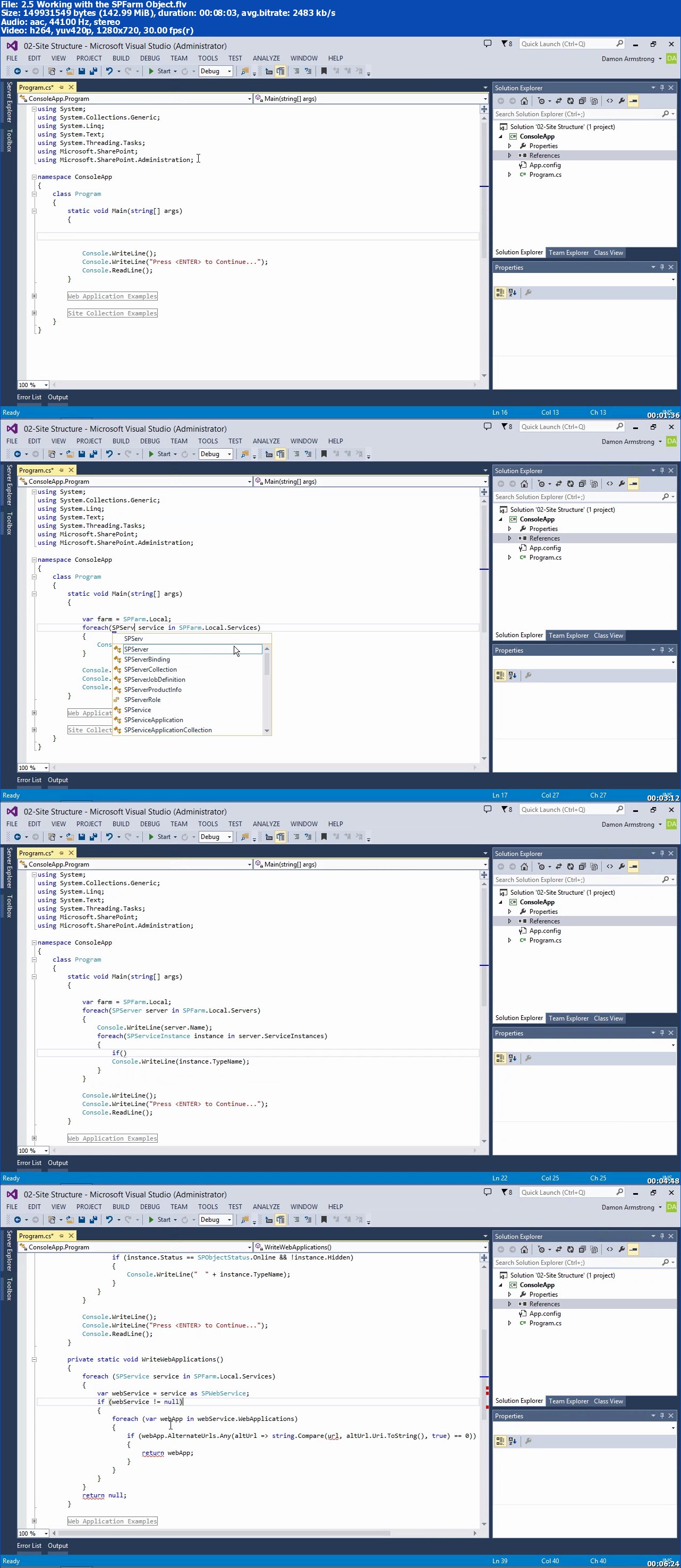
Task: Open the ANALYZE menu in the 00:04:48 frame
Action: 266,824
